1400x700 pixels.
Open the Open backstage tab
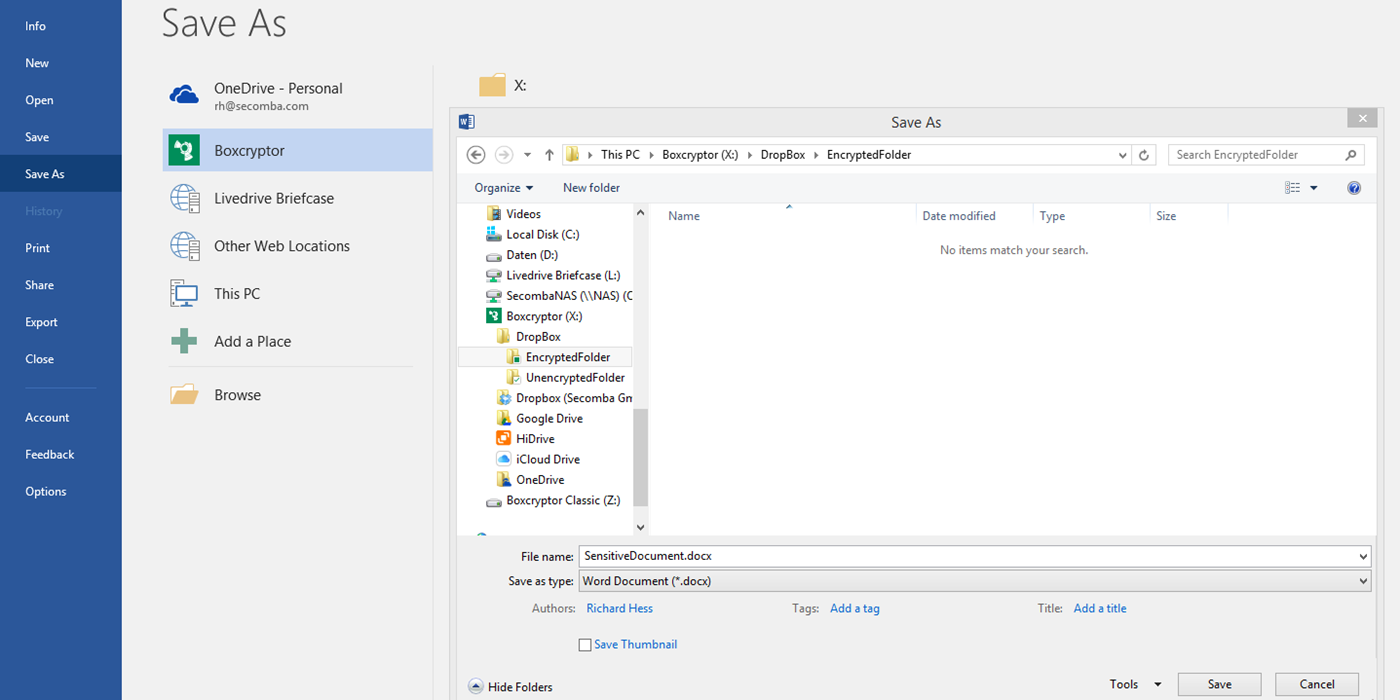(x=61, y=100)
